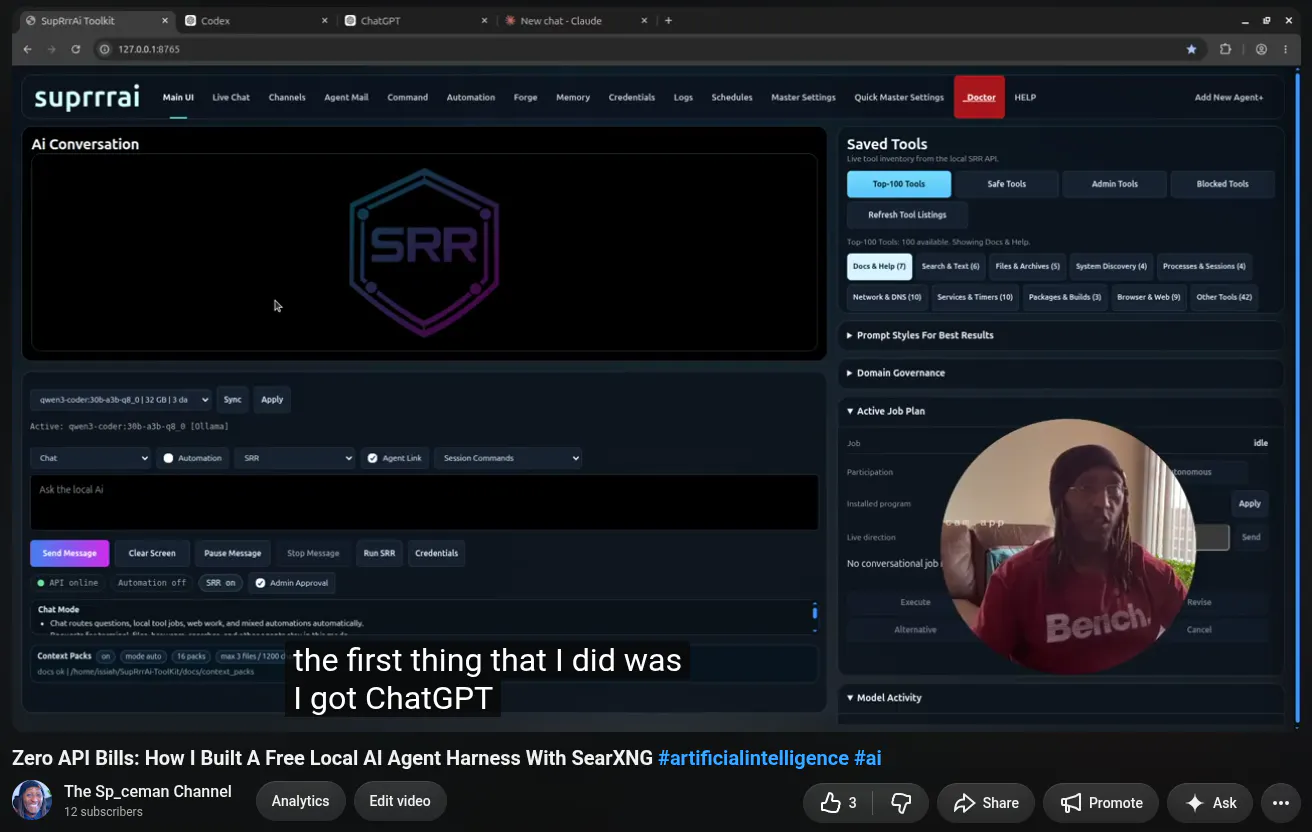Open a new browser tab with plus icon
Image resolution: width=1312 pixels, height=832 pixels.
(x=668, y=20)
